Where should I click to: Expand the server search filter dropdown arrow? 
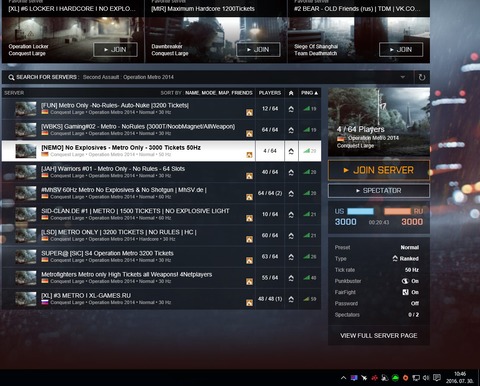[x=403, y=77]
